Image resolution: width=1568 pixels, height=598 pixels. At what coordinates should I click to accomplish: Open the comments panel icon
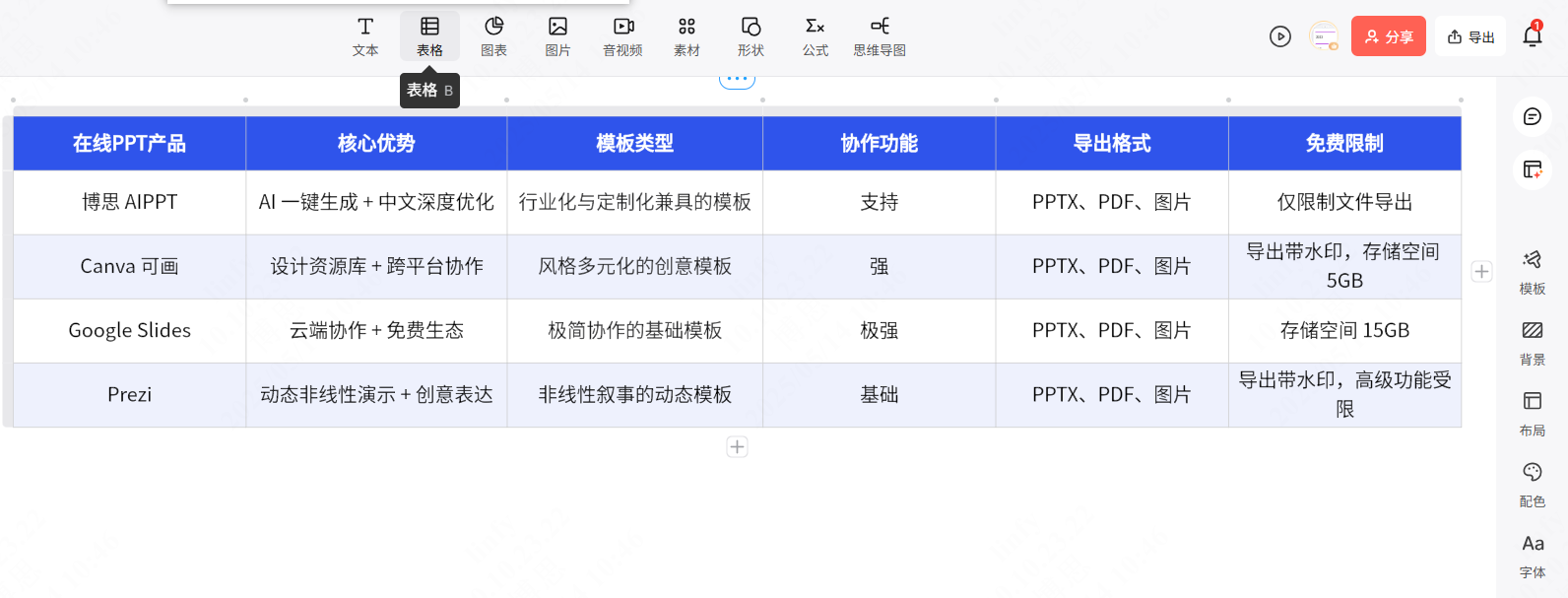pos(1533,116)
